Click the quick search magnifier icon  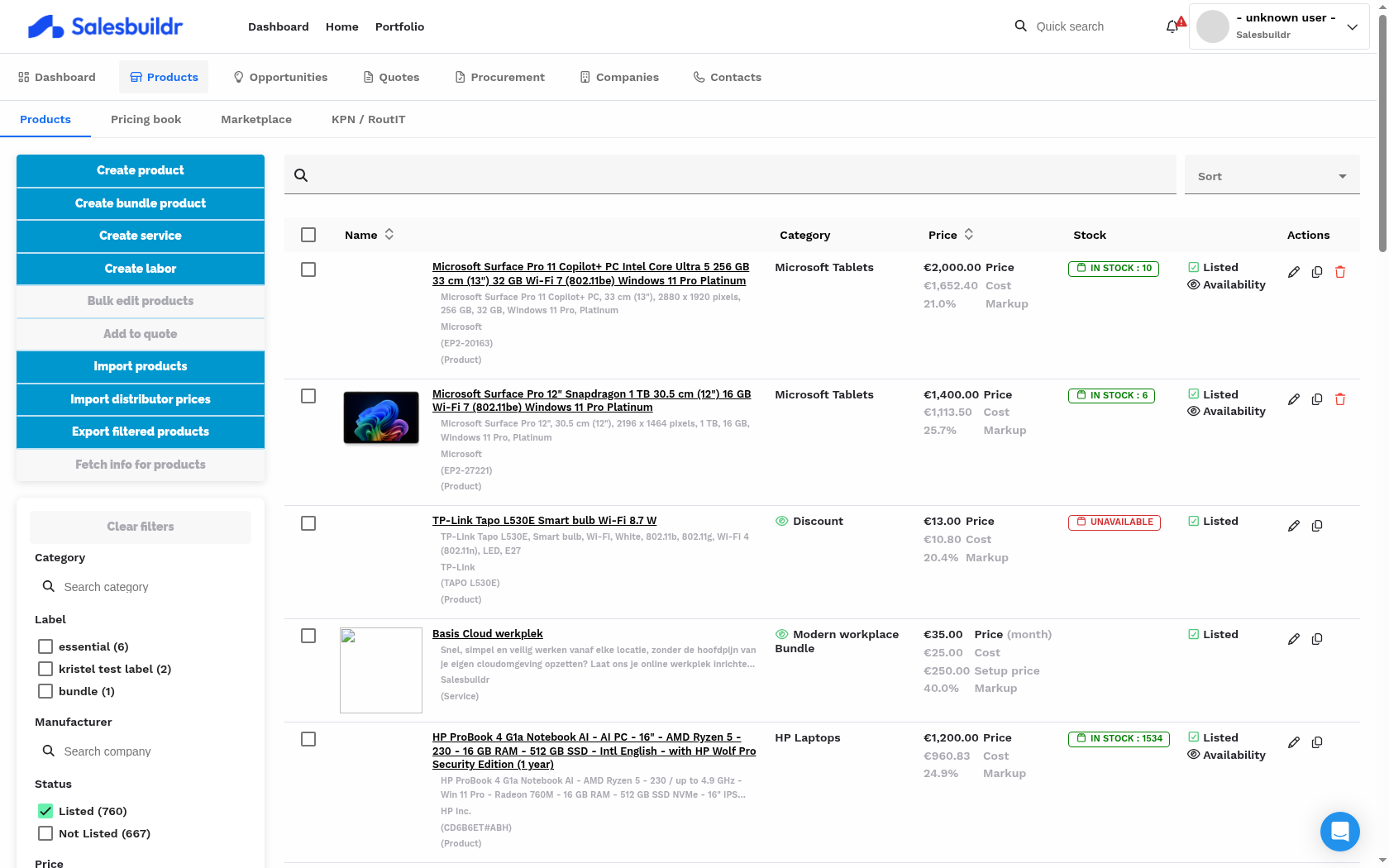point(1021,26)
